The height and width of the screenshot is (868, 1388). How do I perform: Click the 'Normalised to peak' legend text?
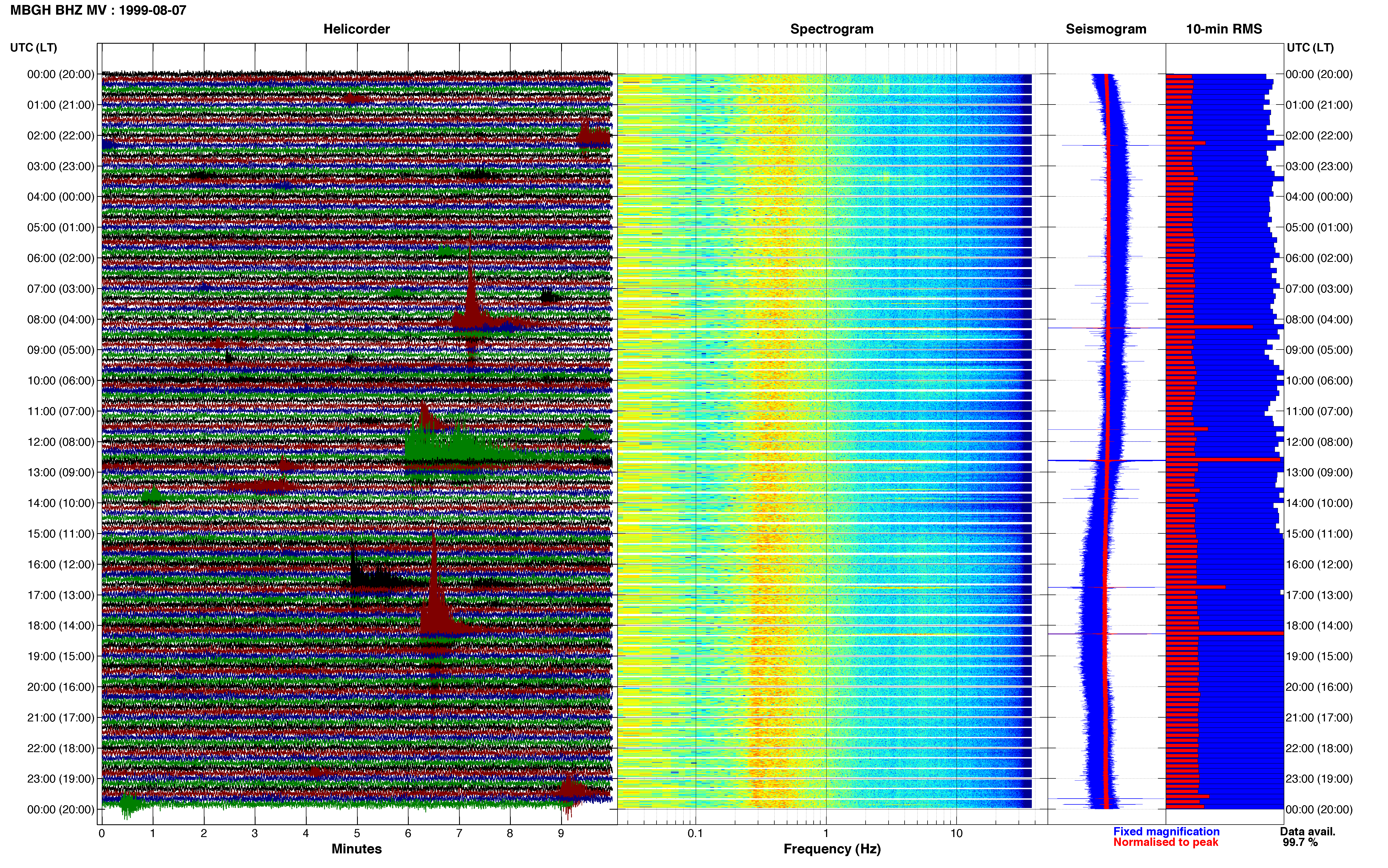[x=1165, y=842]
